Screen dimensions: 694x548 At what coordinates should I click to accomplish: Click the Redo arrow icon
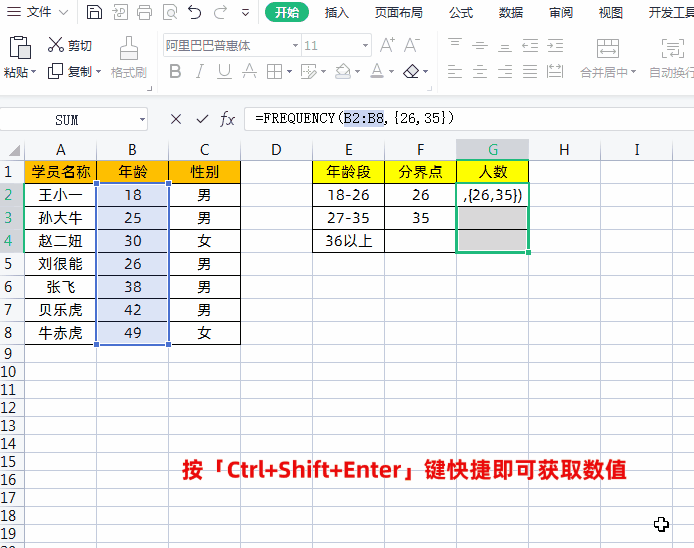(x=220, y=12)
